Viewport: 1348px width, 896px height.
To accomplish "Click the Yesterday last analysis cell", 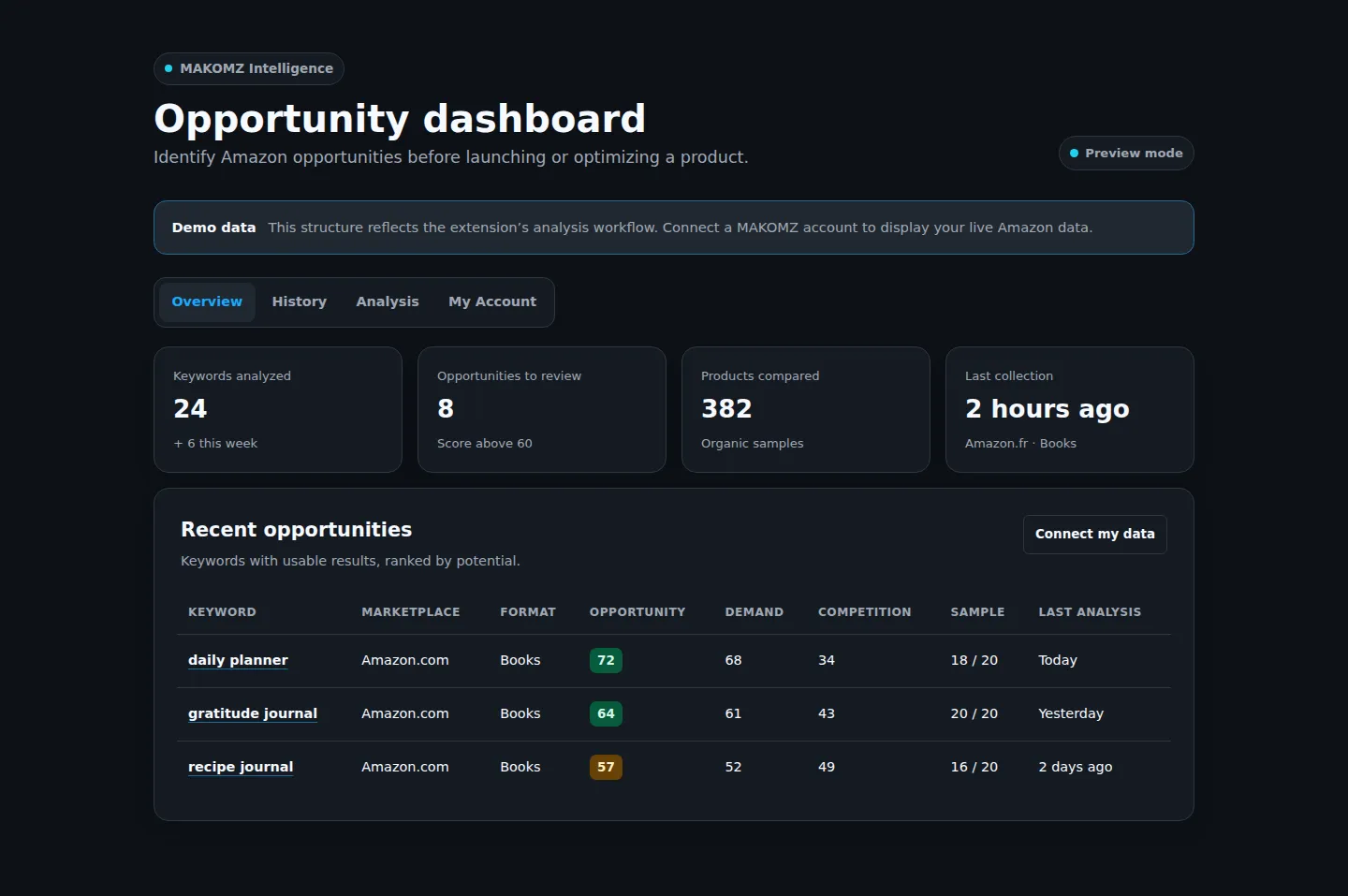I will click(1071, 714).
